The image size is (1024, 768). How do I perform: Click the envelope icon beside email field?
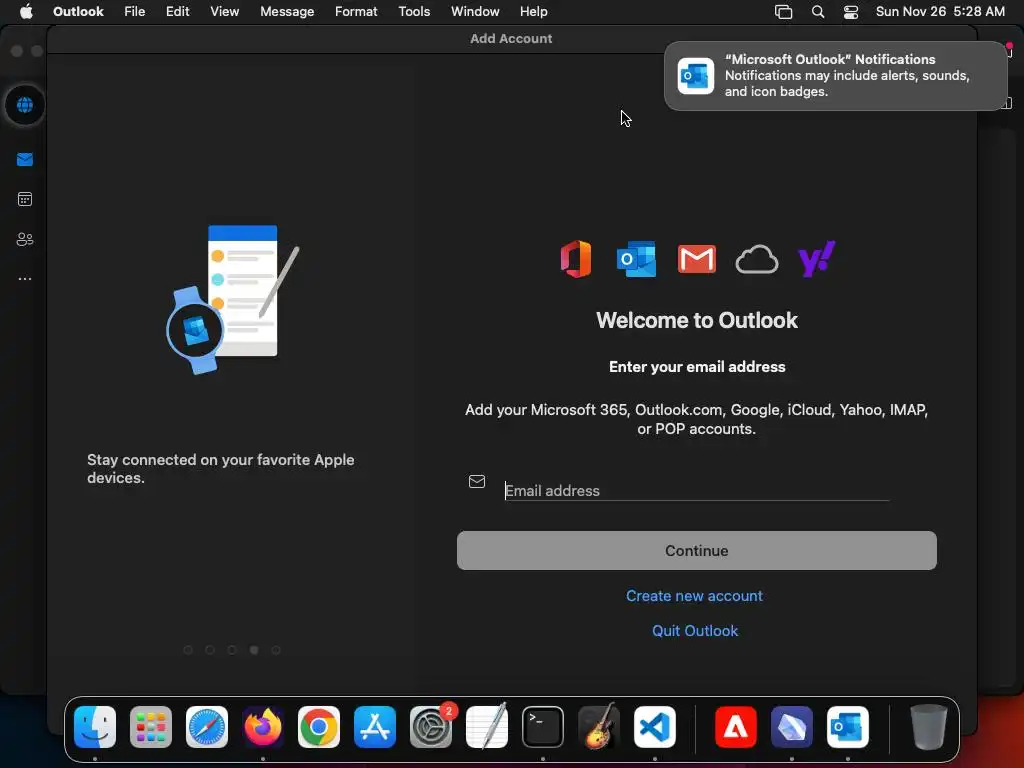477,481
